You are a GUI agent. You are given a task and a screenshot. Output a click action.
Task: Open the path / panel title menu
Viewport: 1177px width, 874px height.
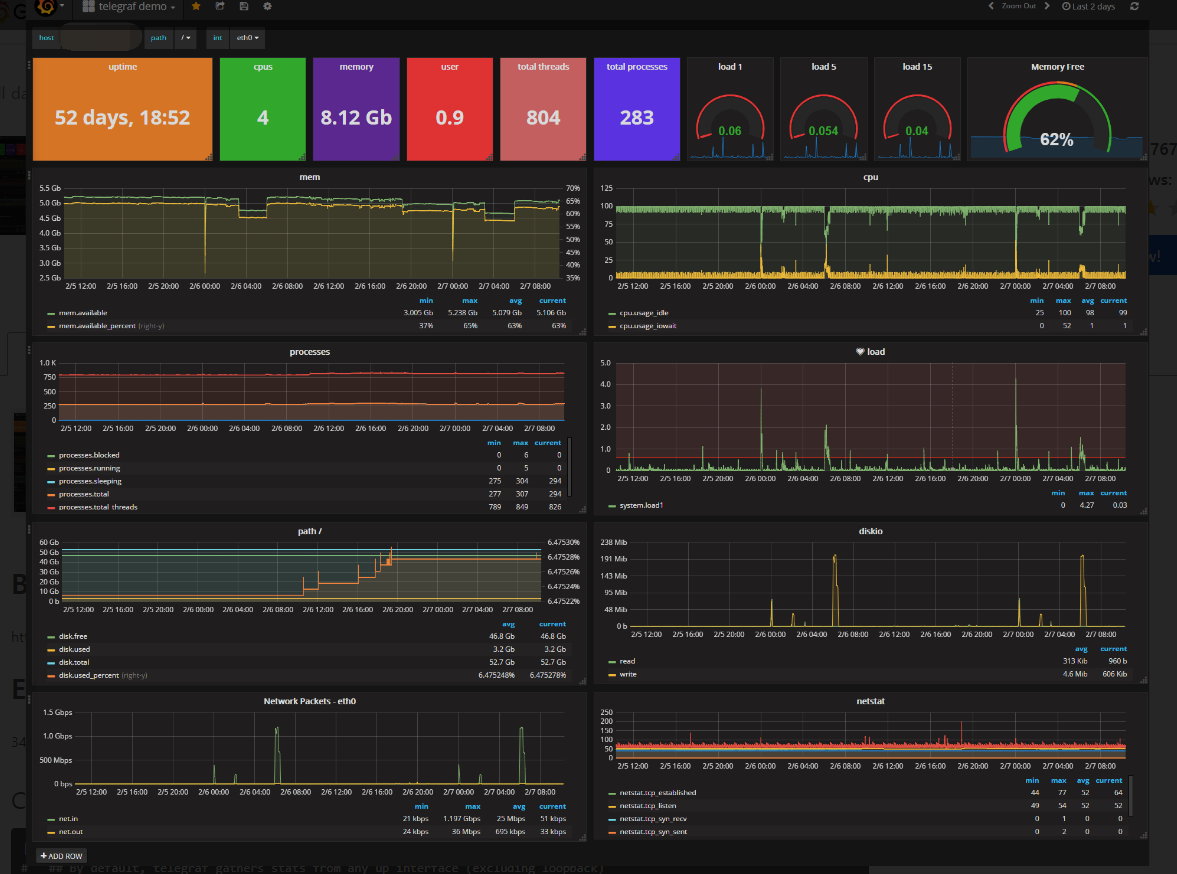(309, 531)
